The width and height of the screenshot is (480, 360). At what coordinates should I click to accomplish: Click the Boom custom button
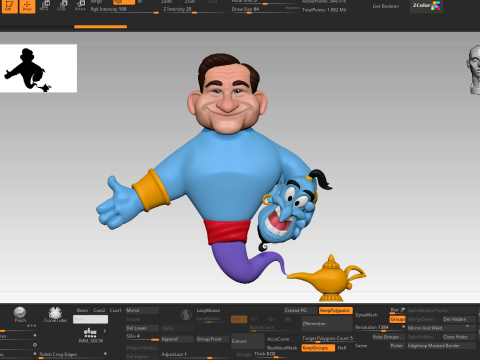click(82, 310)
